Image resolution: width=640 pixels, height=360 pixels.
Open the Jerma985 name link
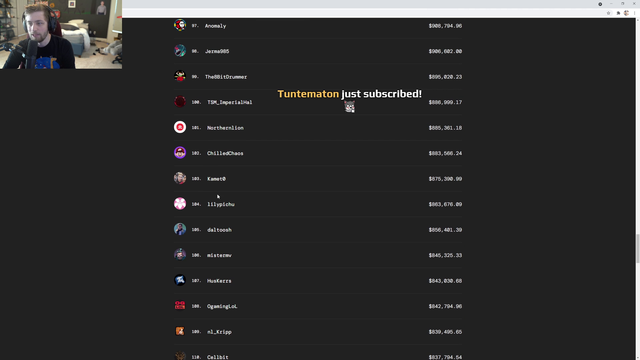tap(217, 51)
